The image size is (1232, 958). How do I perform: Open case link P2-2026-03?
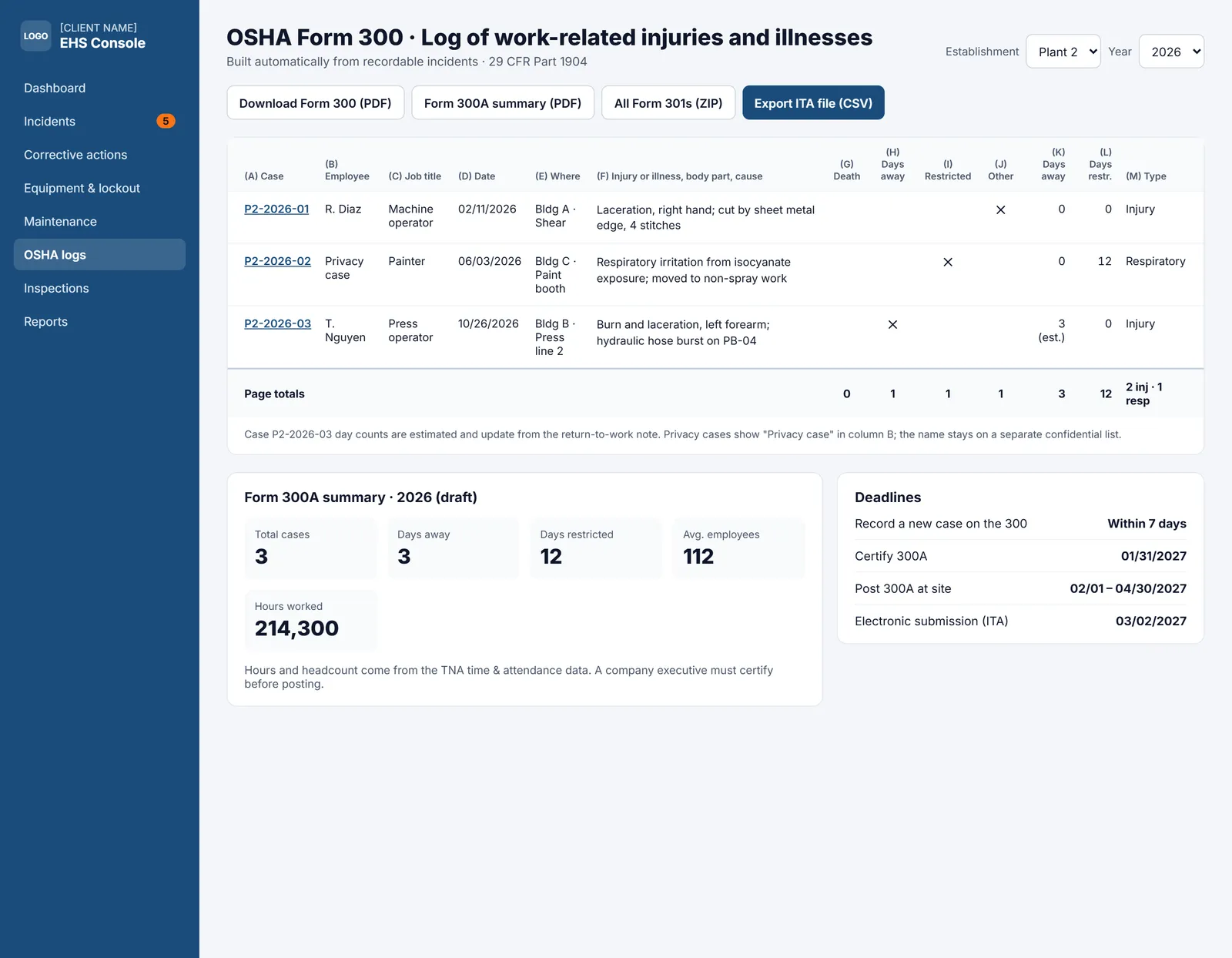(278, 324)
